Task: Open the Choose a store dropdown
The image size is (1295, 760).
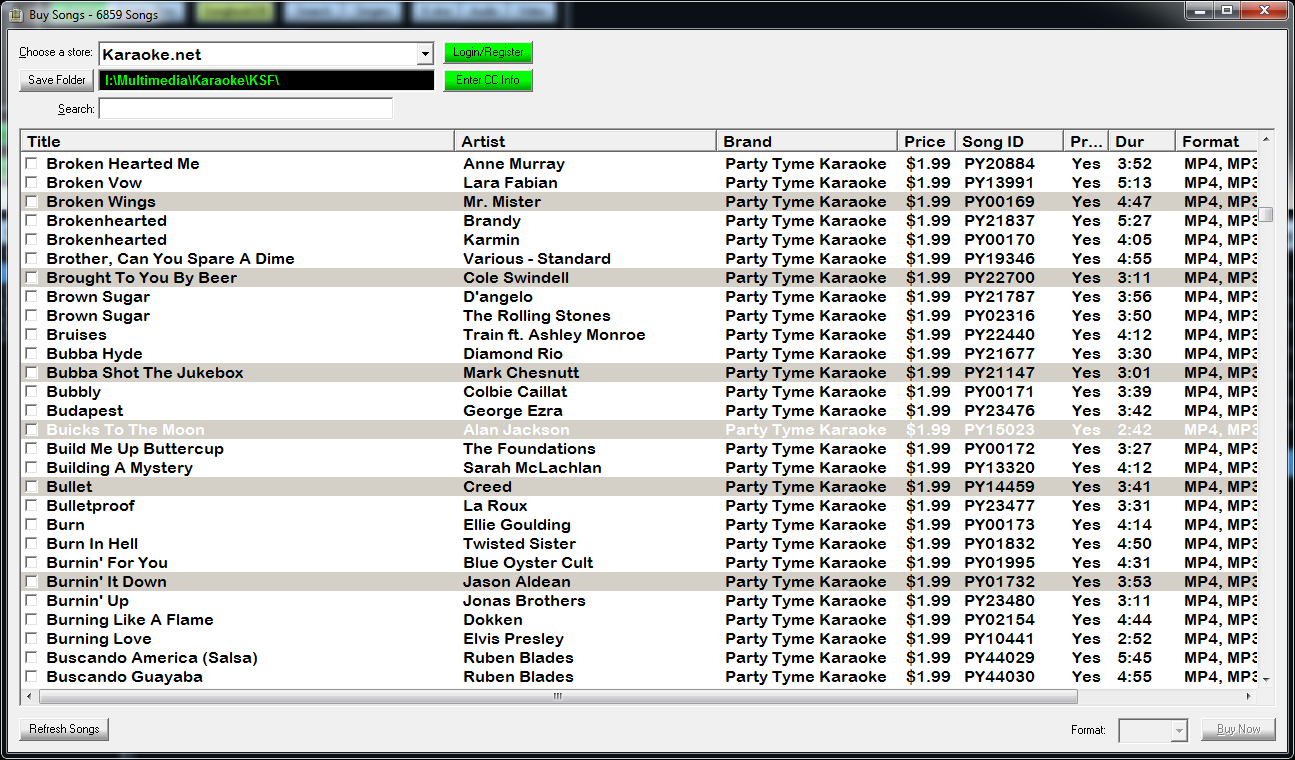Action: [x=425, y=54]
